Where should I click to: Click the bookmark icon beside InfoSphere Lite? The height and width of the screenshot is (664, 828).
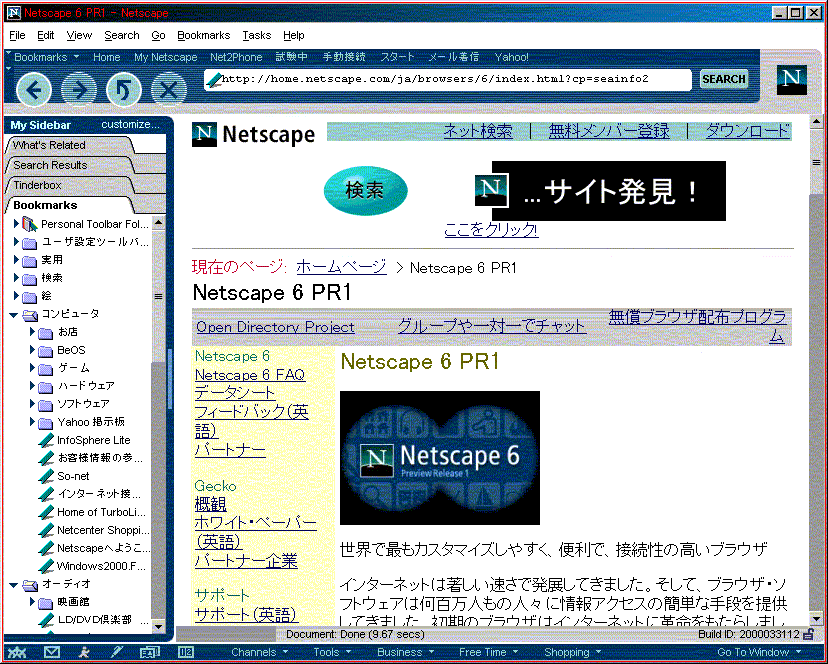pyautogui.click(x=46, y=441)
